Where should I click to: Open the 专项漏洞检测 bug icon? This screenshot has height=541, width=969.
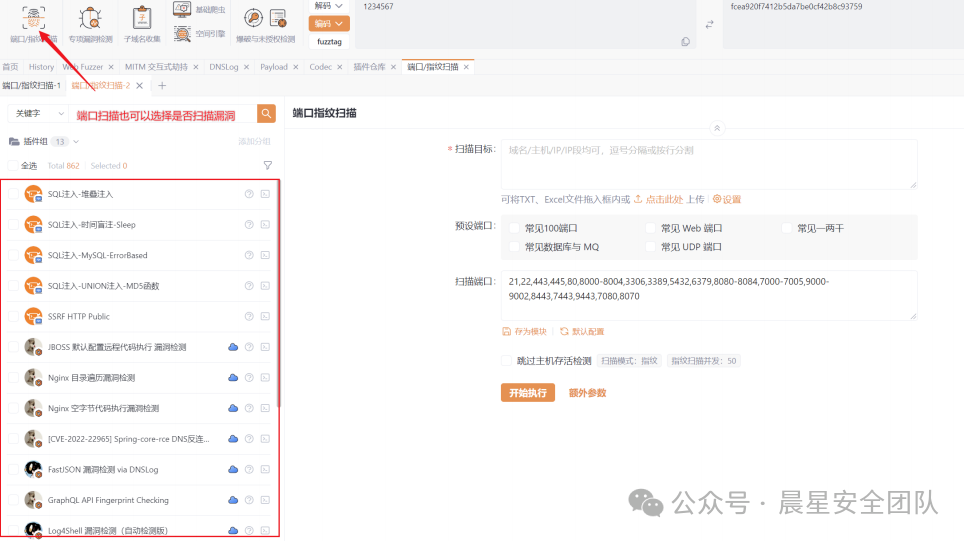pos(90,17)
